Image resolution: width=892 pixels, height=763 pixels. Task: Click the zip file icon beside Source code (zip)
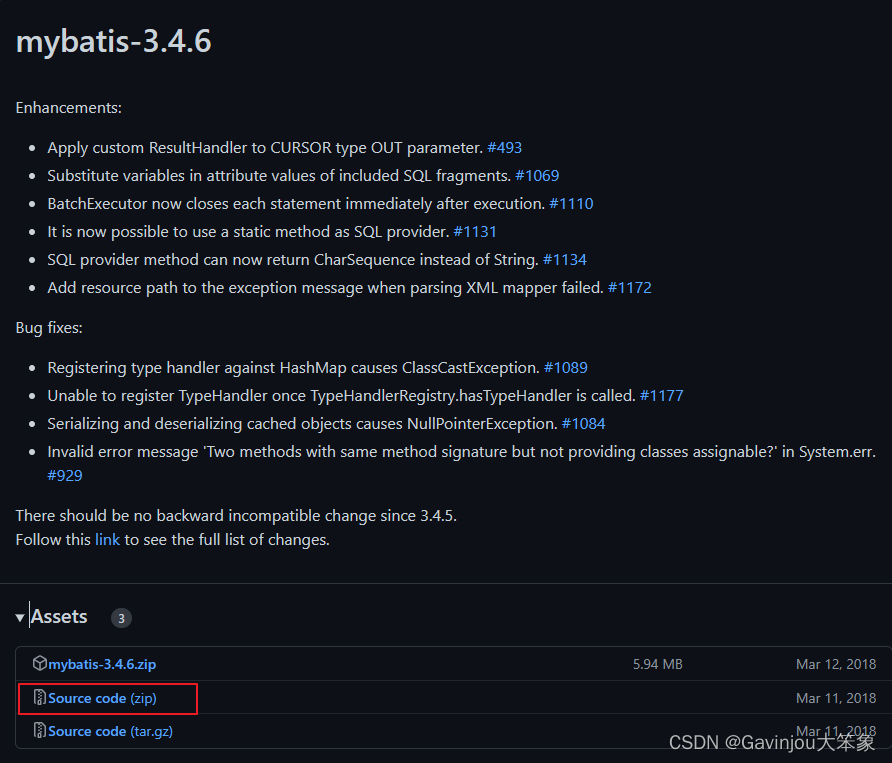[x=40, y=698]
